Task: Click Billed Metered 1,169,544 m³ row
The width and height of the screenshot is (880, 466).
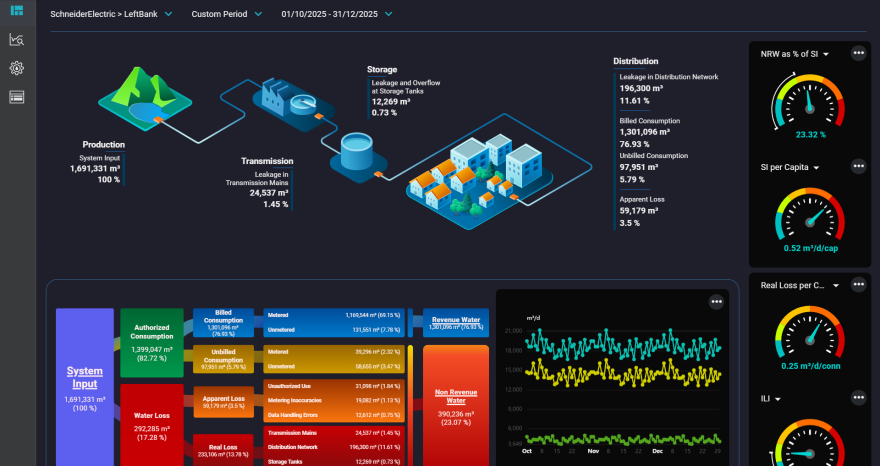Action: [x=334, y=316]
